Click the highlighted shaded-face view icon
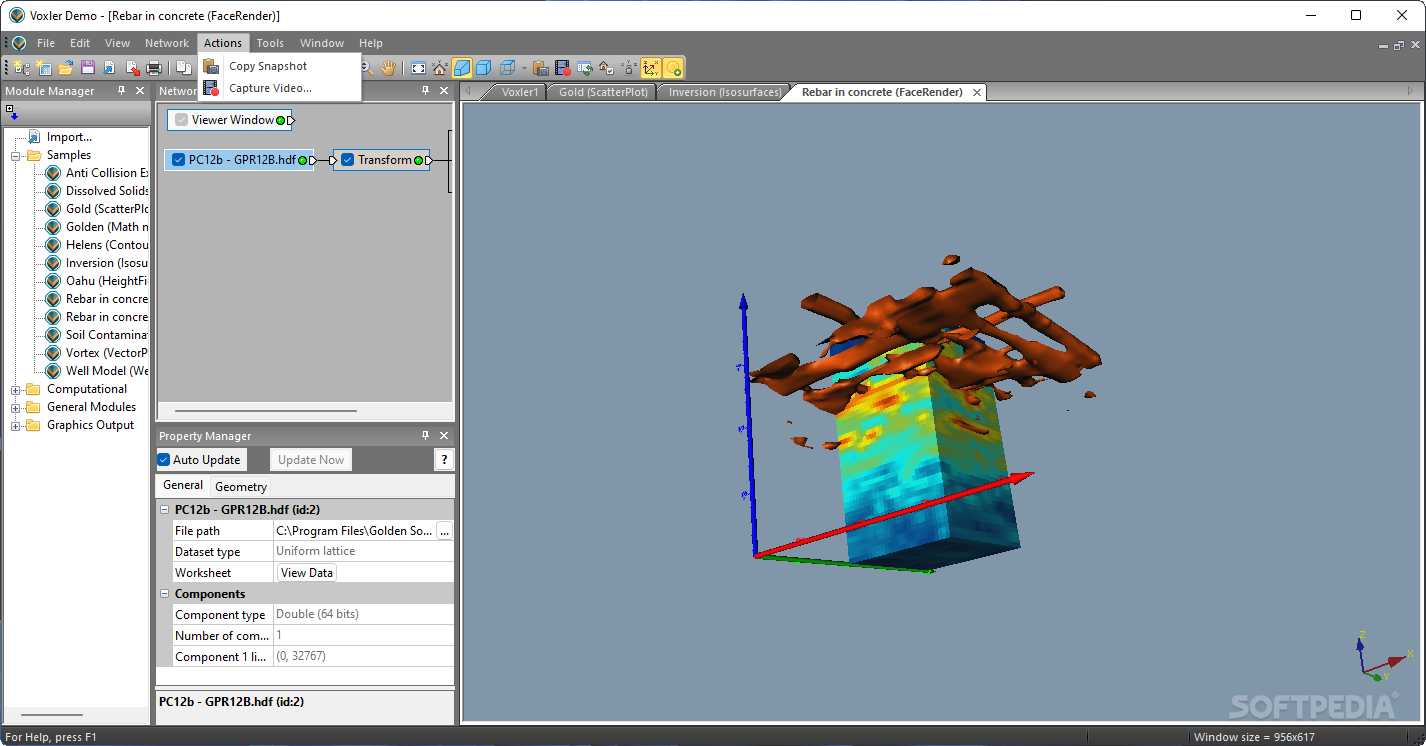Screen dimensions: 1426x746 [x=462, y=68]
